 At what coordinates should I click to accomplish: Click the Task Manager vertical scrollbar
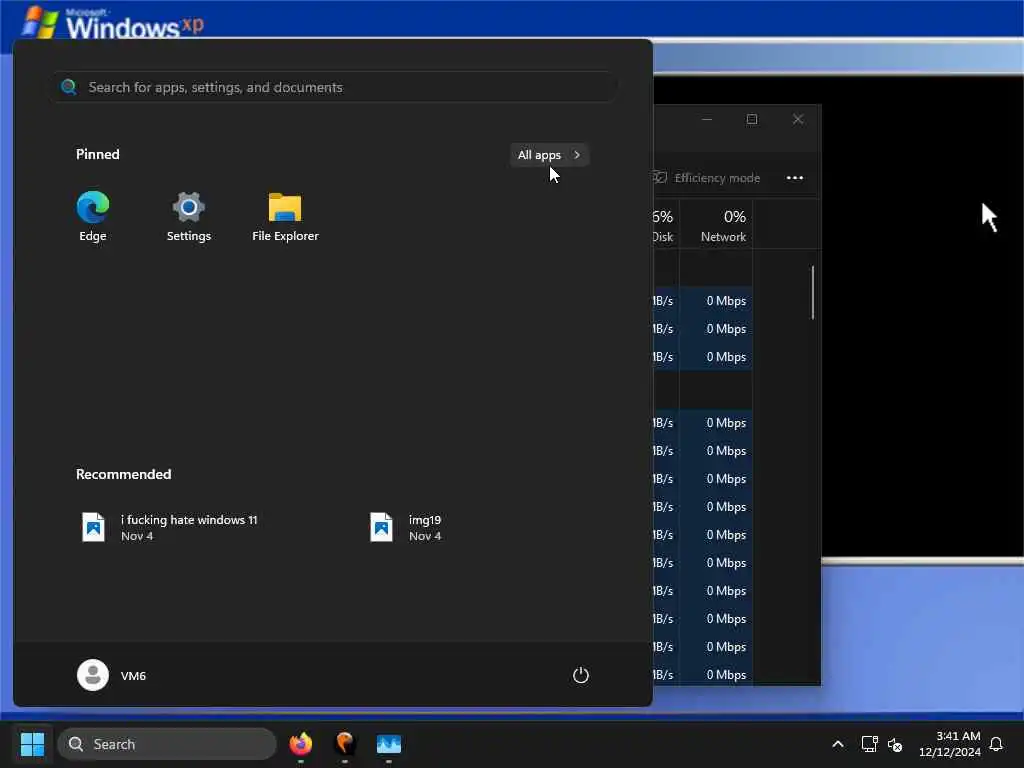813,293
